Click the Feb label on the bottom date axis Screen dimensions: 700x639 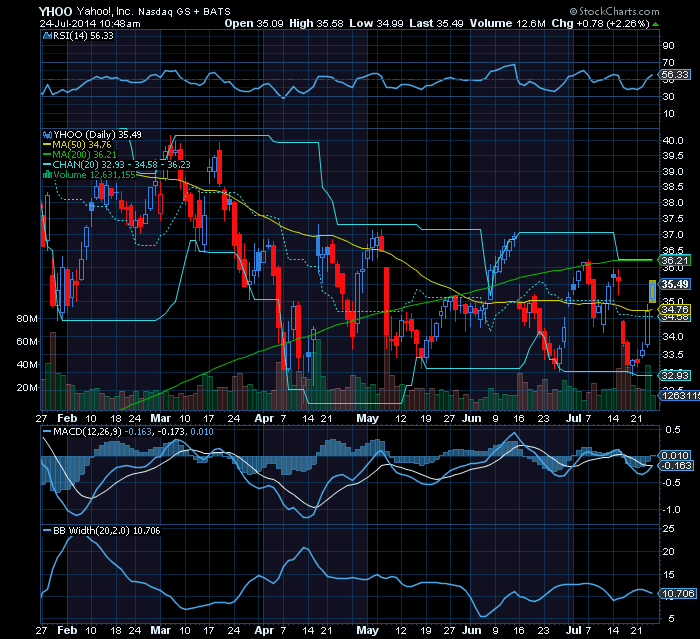[67, 631]
